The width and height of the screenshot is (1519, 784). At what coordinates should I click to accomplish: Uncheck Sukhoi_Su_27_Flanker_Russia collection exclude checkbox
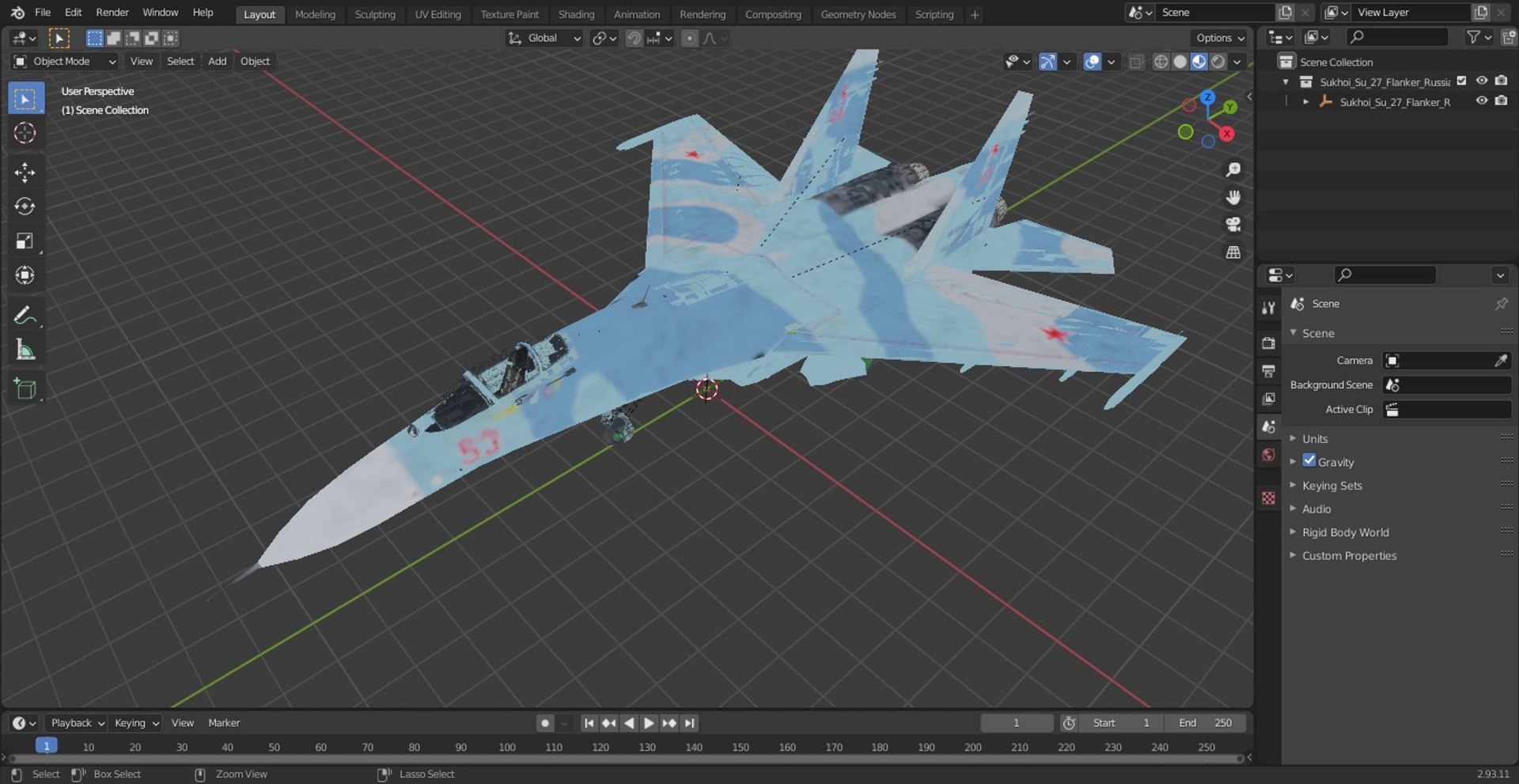pyautogui.click(x=1461, y=81)
